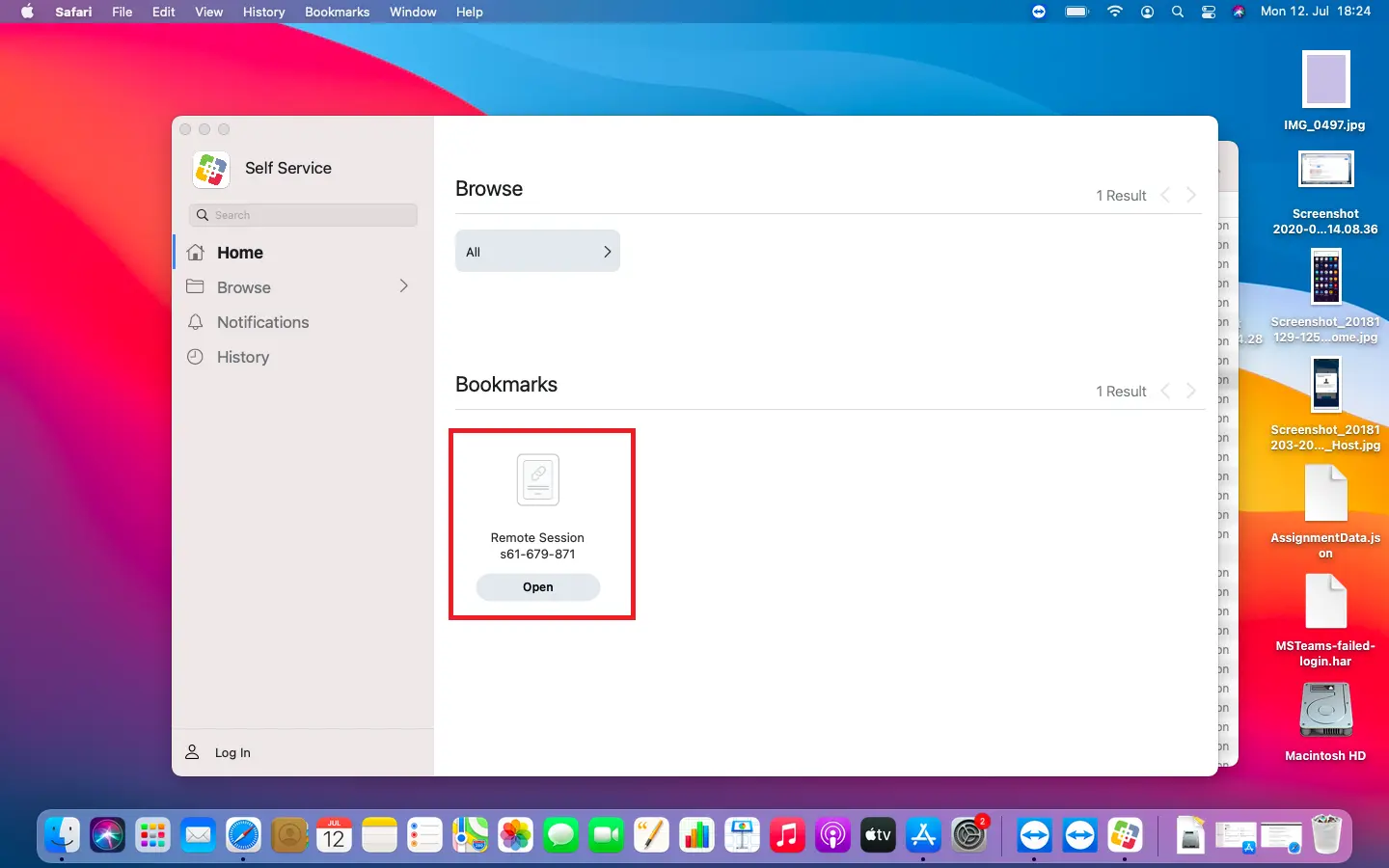
Task: Click the Home house icon in sidebar
Action: (x=196, y=253)
